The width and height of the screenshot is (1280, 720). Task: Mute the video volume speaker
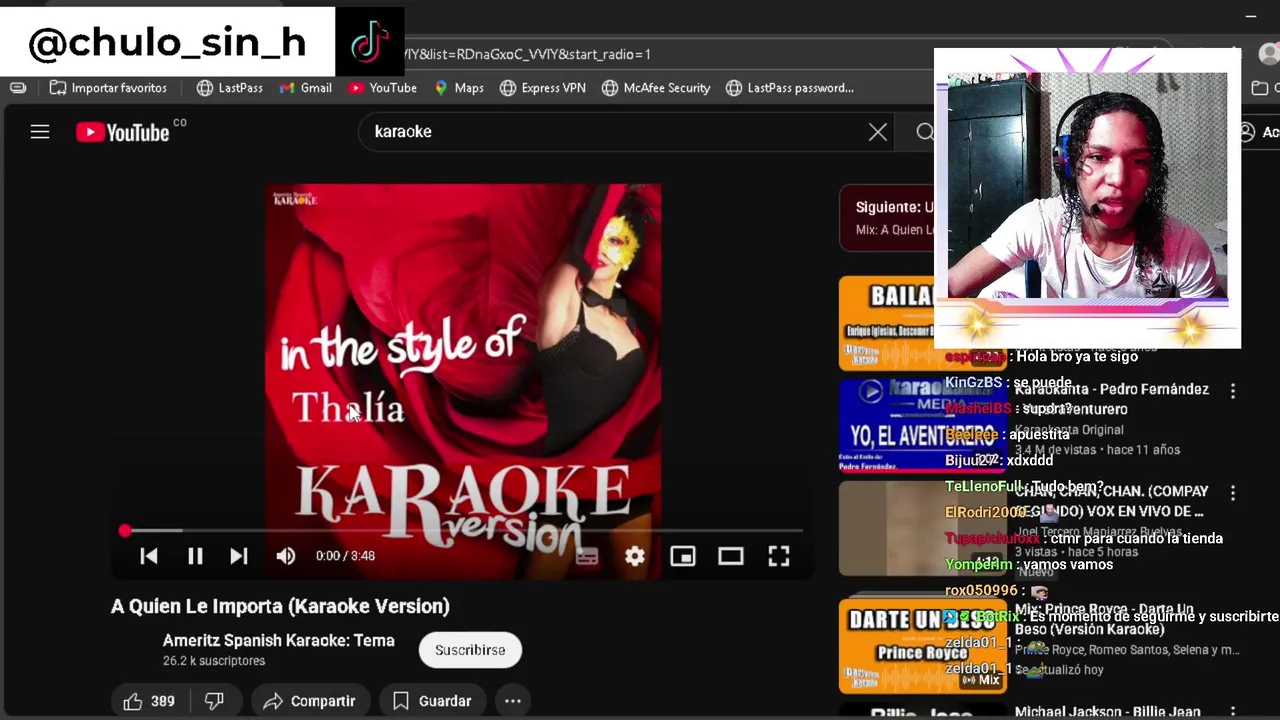286,556
